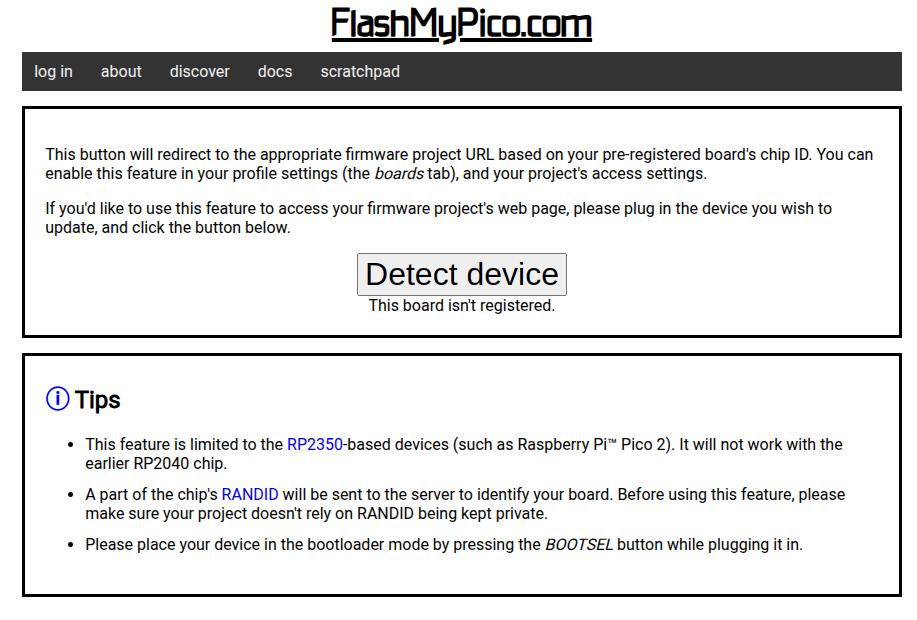Open the log in page
917x620 pixels.
coord(53,71)
